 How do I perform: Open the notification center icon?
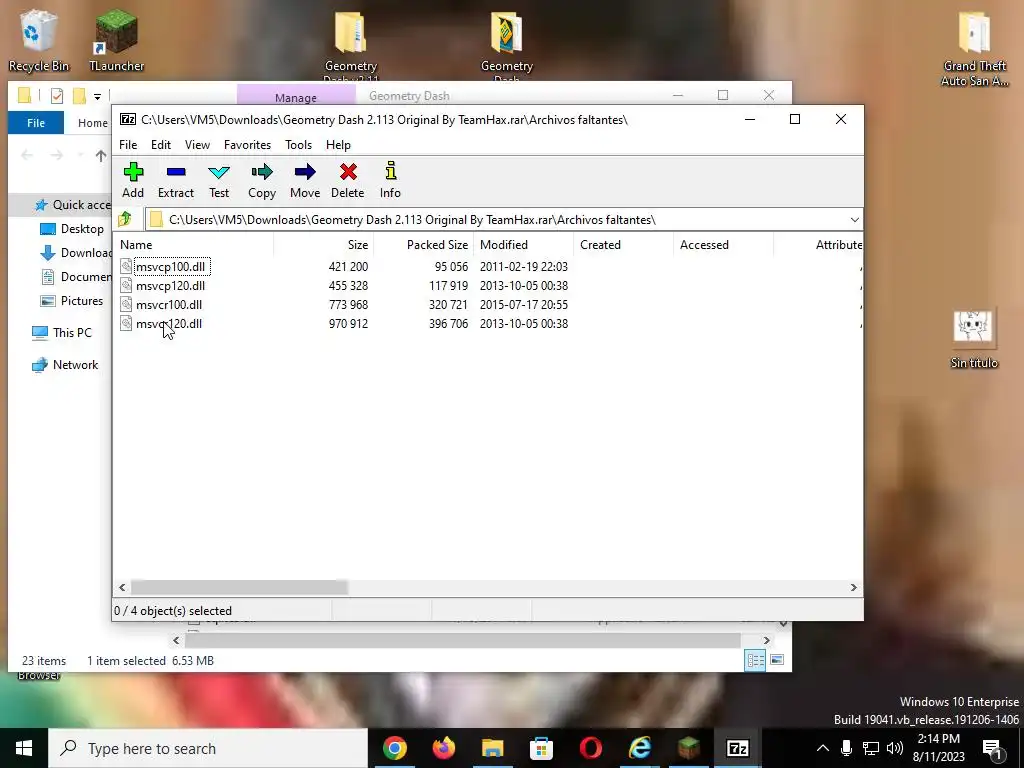coord(992,748)
